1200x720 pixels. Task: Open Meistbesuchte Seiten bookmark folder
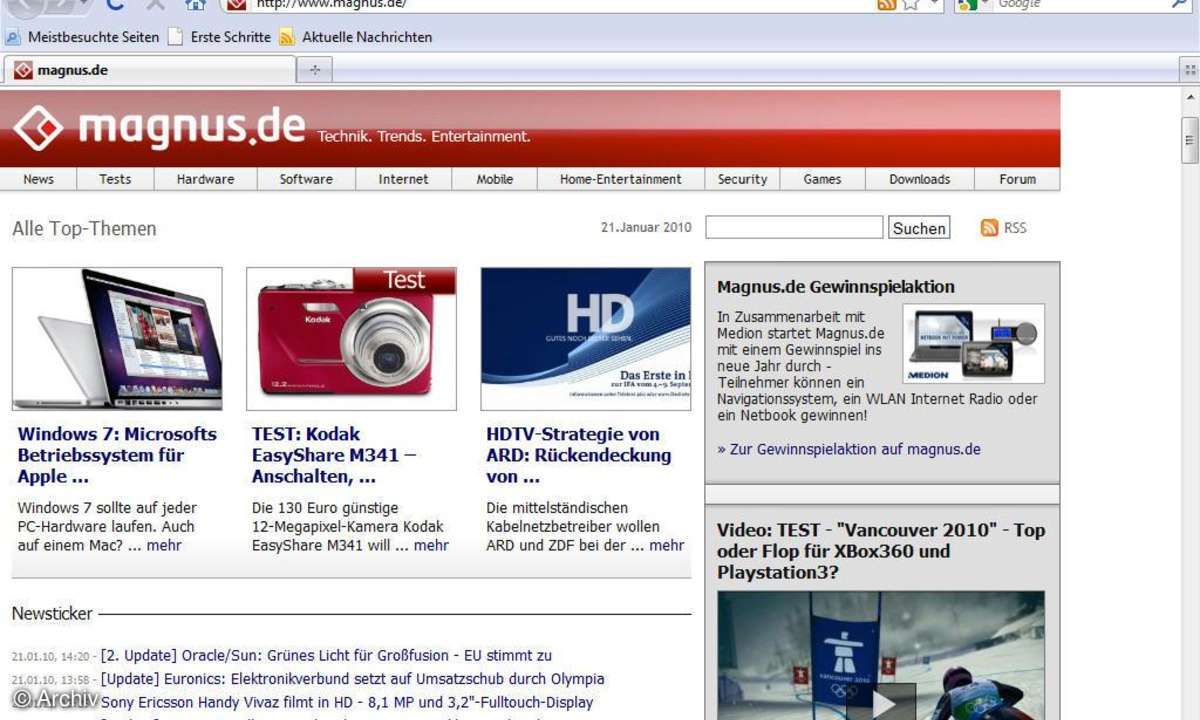click(x=82, y=37)
